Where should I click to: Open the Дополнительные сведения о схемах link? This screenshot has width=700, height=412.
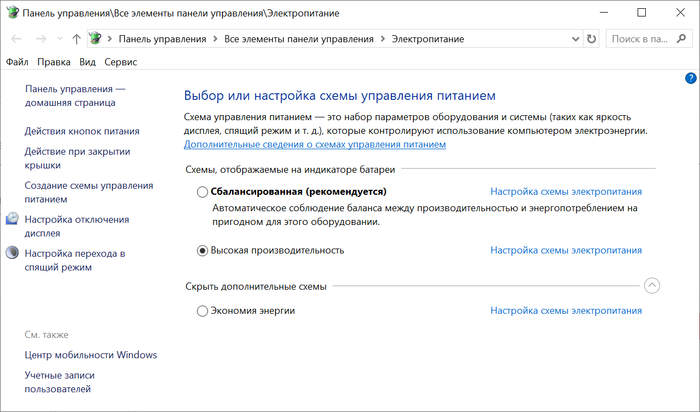[315, 144]
